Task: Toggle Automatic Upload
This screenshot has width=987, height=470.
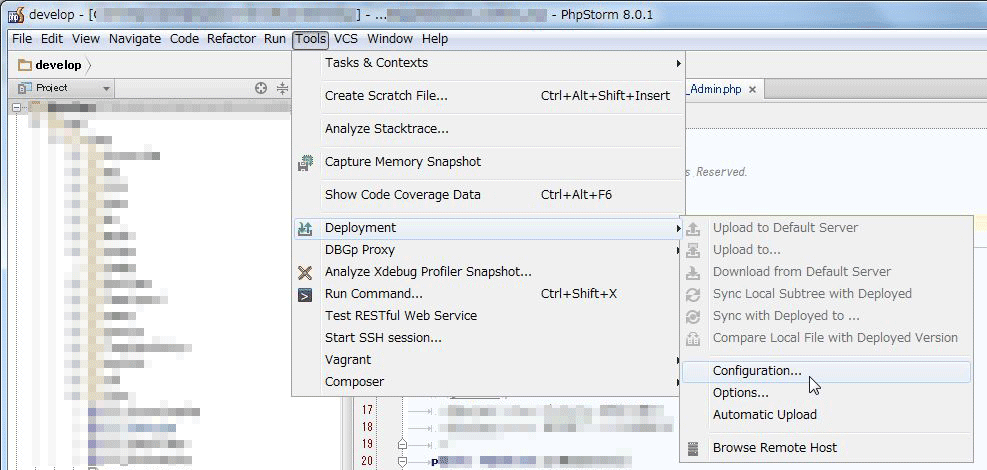Action: [x=826, y=415]
